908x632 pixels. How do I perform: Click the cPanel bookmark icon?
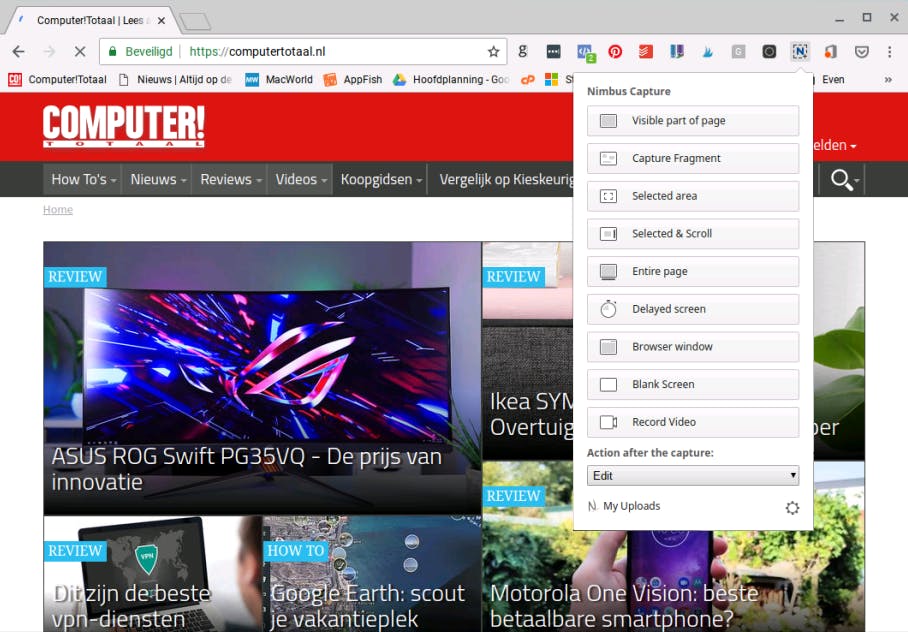point(528,79)
